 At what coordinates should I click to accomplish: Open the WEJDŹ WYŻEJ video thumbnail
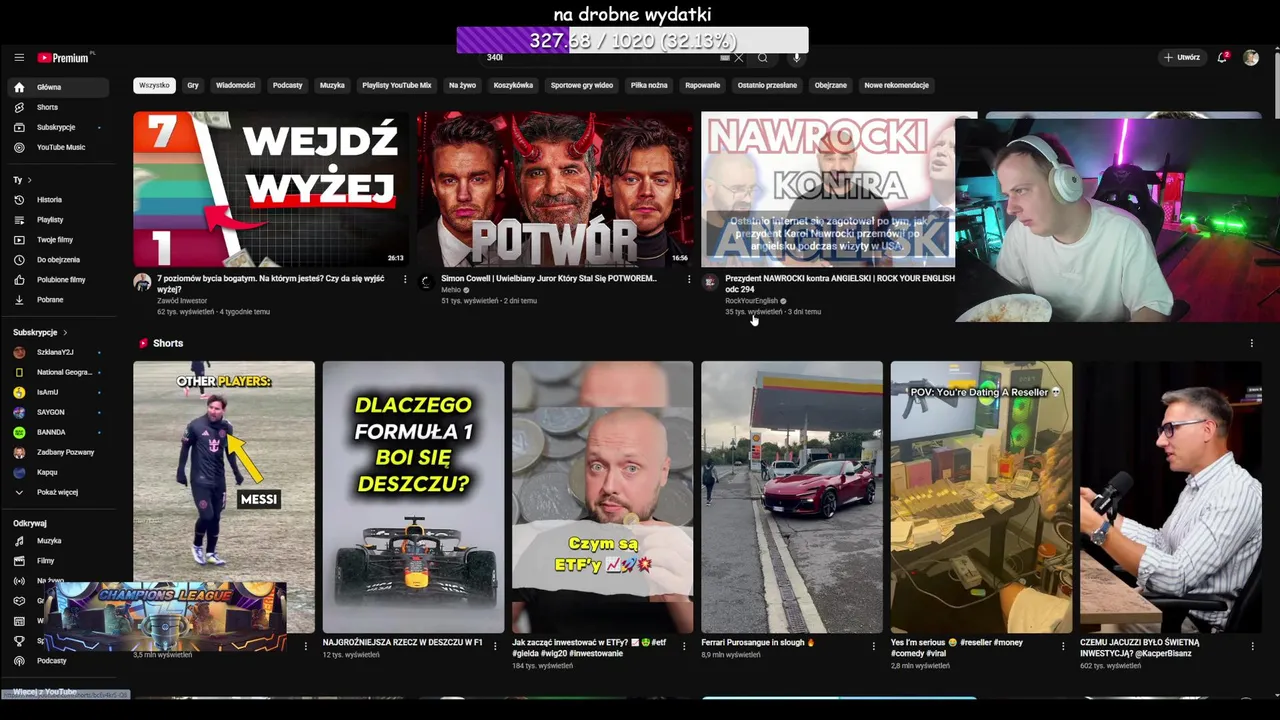[x=271, y=189]
